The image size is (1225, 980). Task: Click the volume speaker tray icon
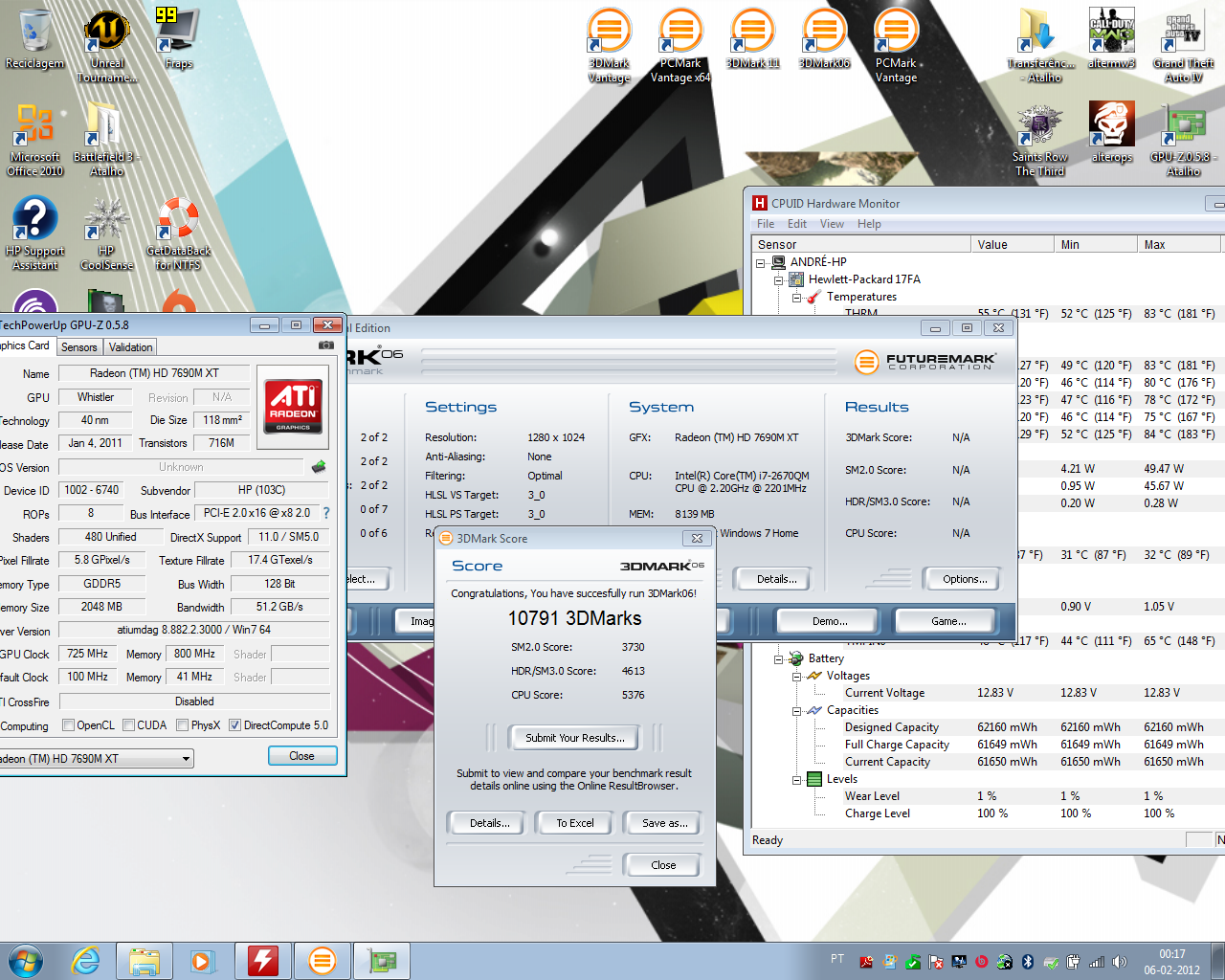tap(1120, 962)
